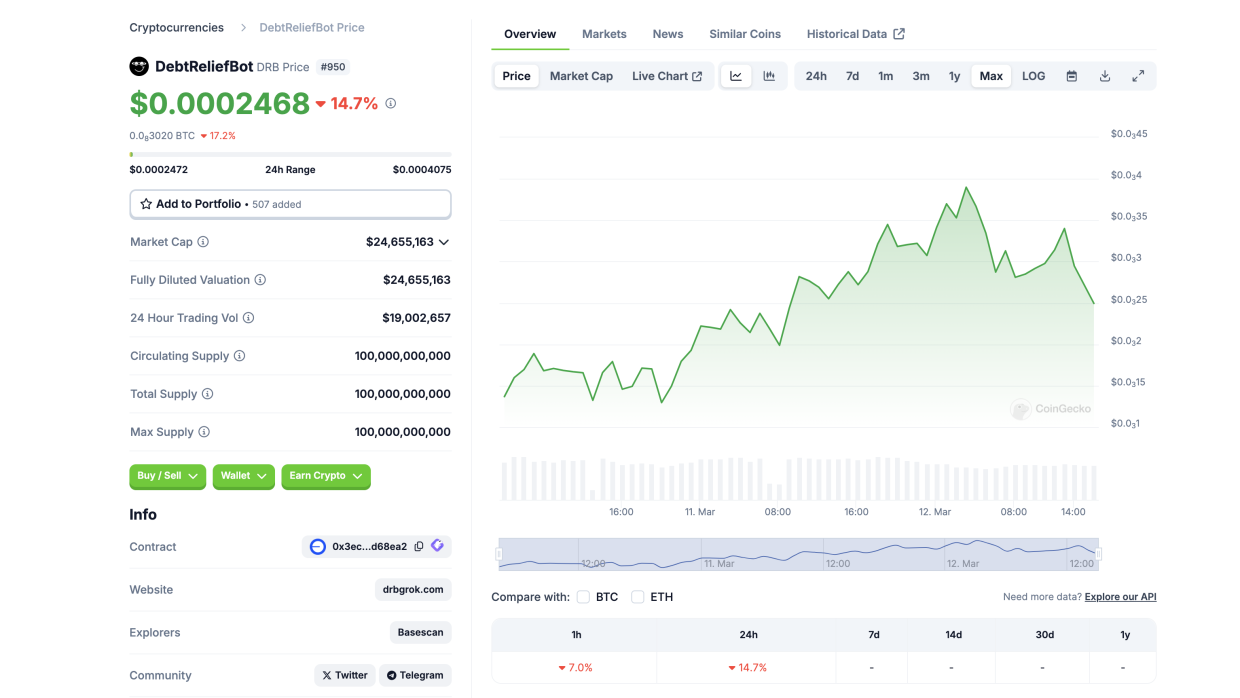Open Basescan explorer link
This screenshot has height=698, width=1240.
point(421,633)
